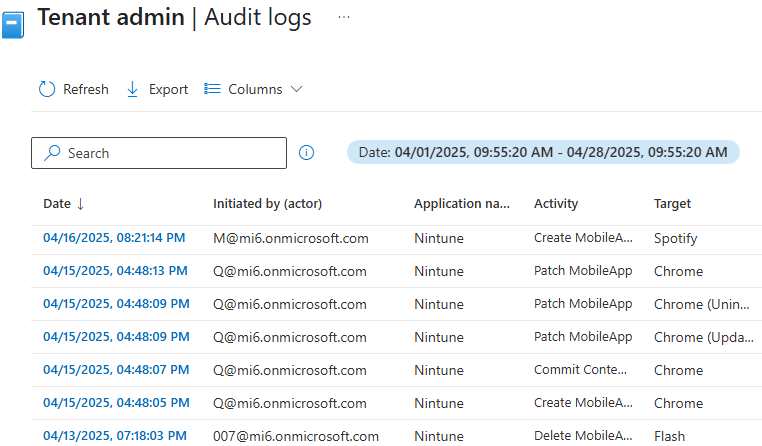
Task: Click the Tenant admin book icon
Action: [x=11, y=23]
